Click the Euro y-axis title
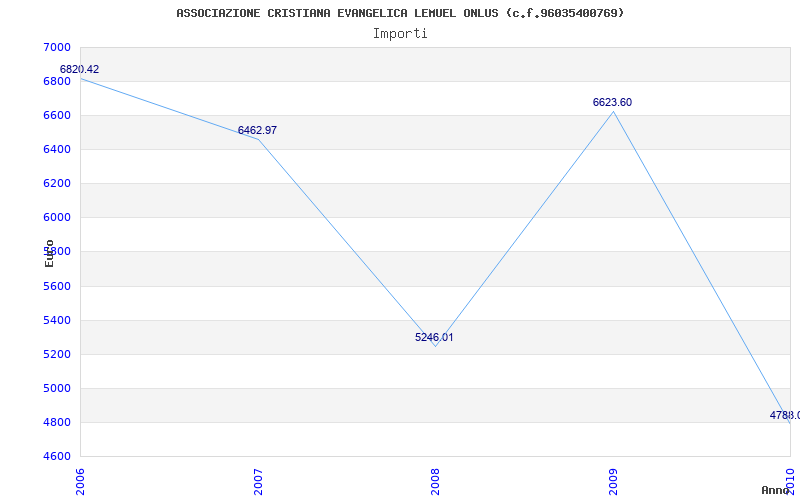The width and height of the screenshot is (800, 500). pyautogui.click(x=49, y=253)
